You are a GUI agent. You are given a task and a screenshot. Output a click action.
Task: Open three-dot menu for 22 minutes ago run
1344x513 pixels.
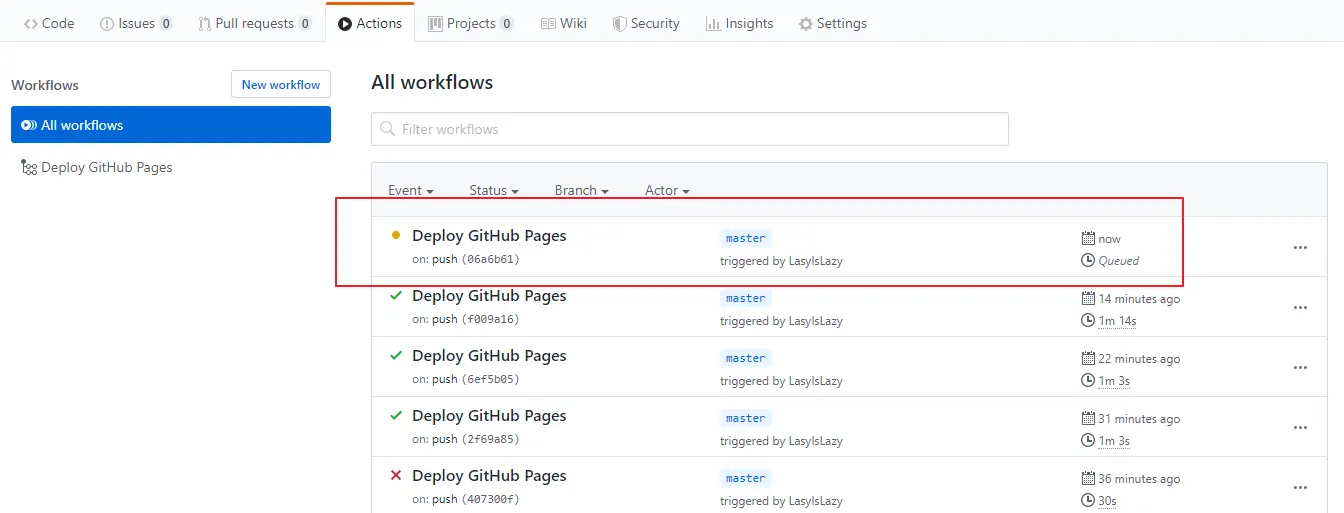1300,367
